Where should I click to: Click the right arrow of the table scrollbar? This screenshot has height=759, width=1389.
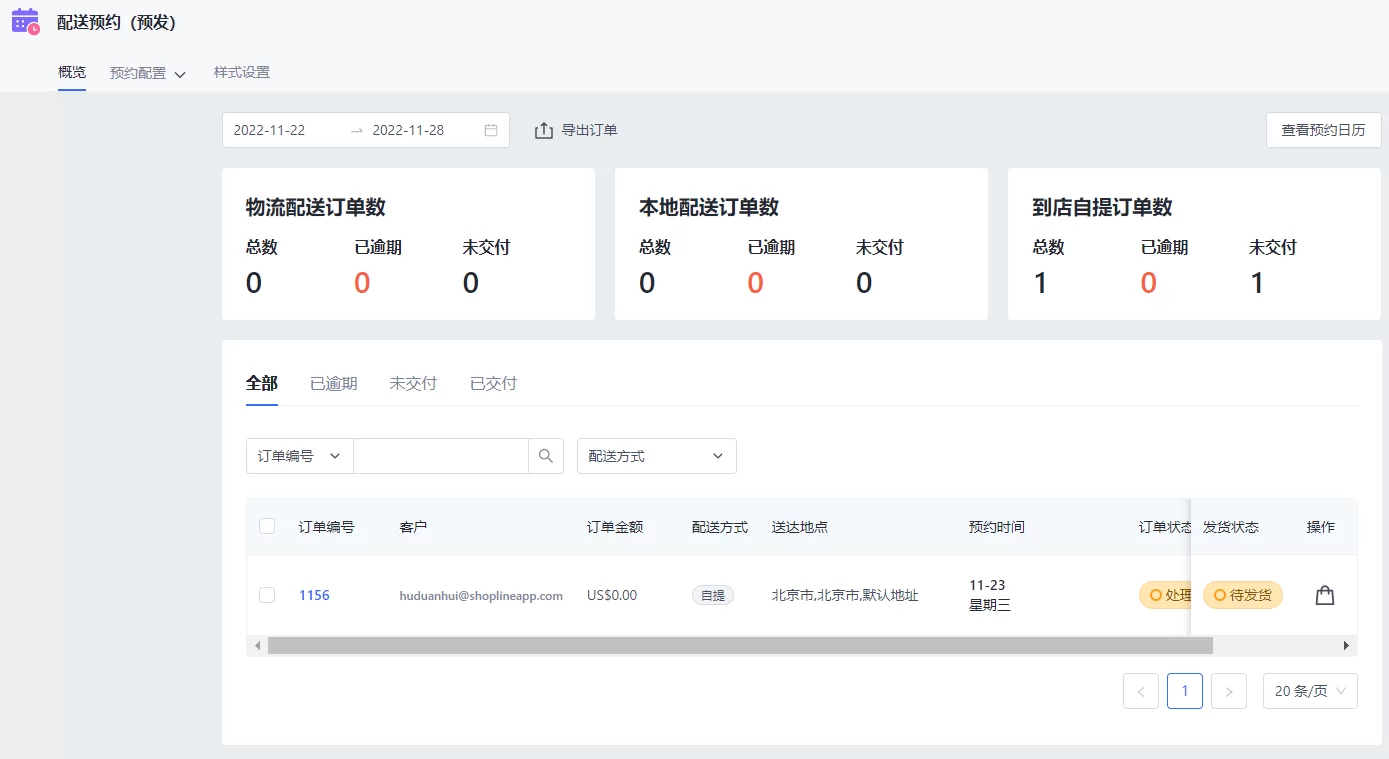[x=1348, y=645]
